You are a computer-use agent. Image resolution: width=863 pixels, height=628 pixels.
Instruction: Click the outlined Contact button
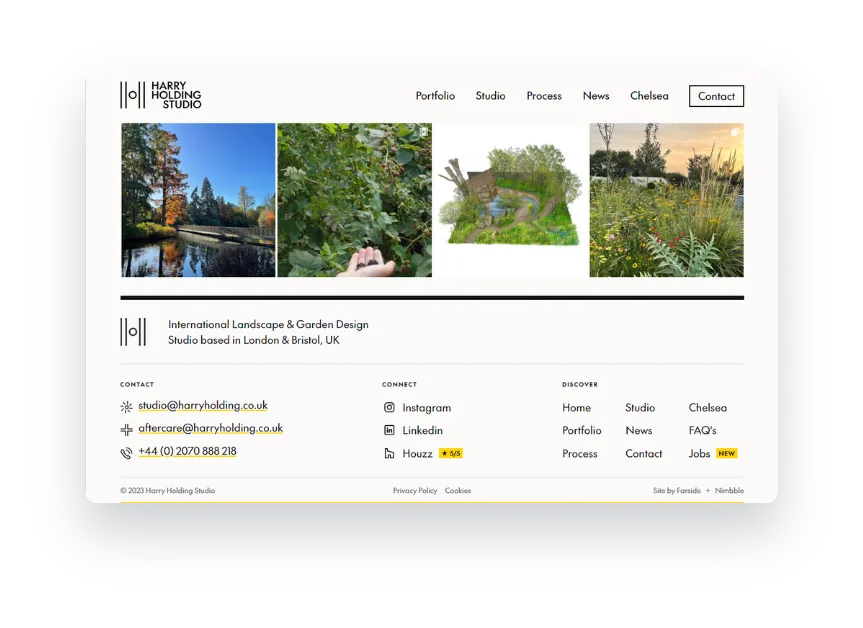tap(716, 96)
